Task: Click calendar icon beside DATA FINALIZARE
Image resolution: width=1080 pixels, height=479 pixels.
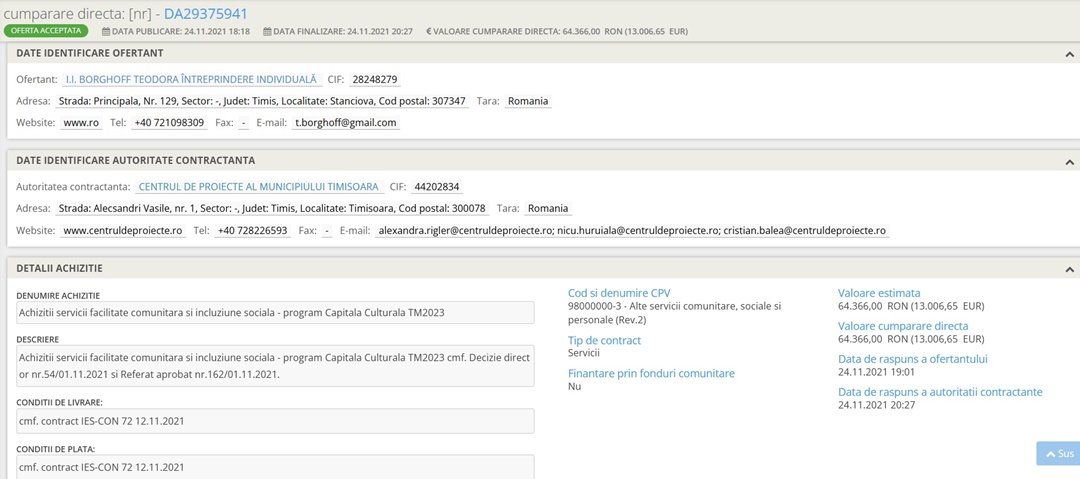Action: 267,32
